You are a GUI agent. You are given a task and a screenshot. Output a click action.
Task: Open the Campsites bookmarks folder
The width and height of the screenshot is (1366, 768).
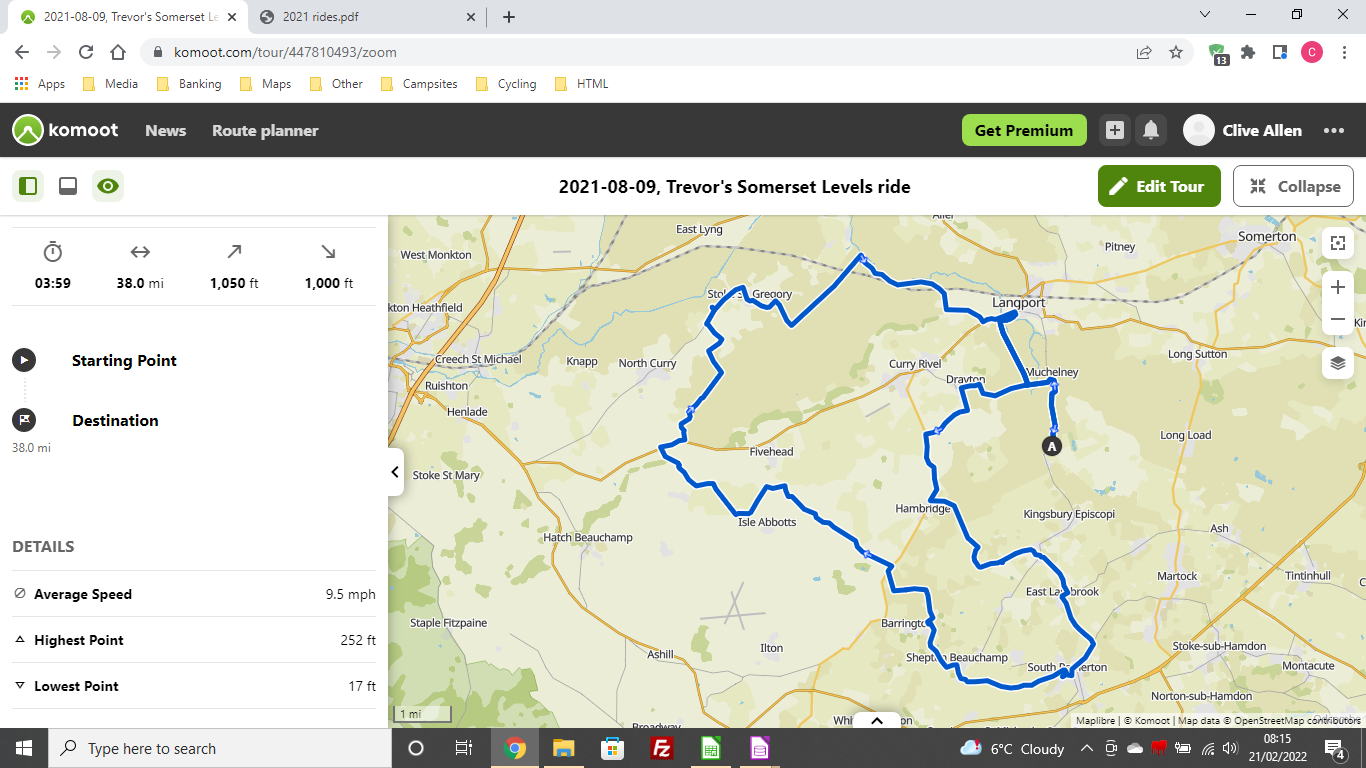(x=419, y=84)
